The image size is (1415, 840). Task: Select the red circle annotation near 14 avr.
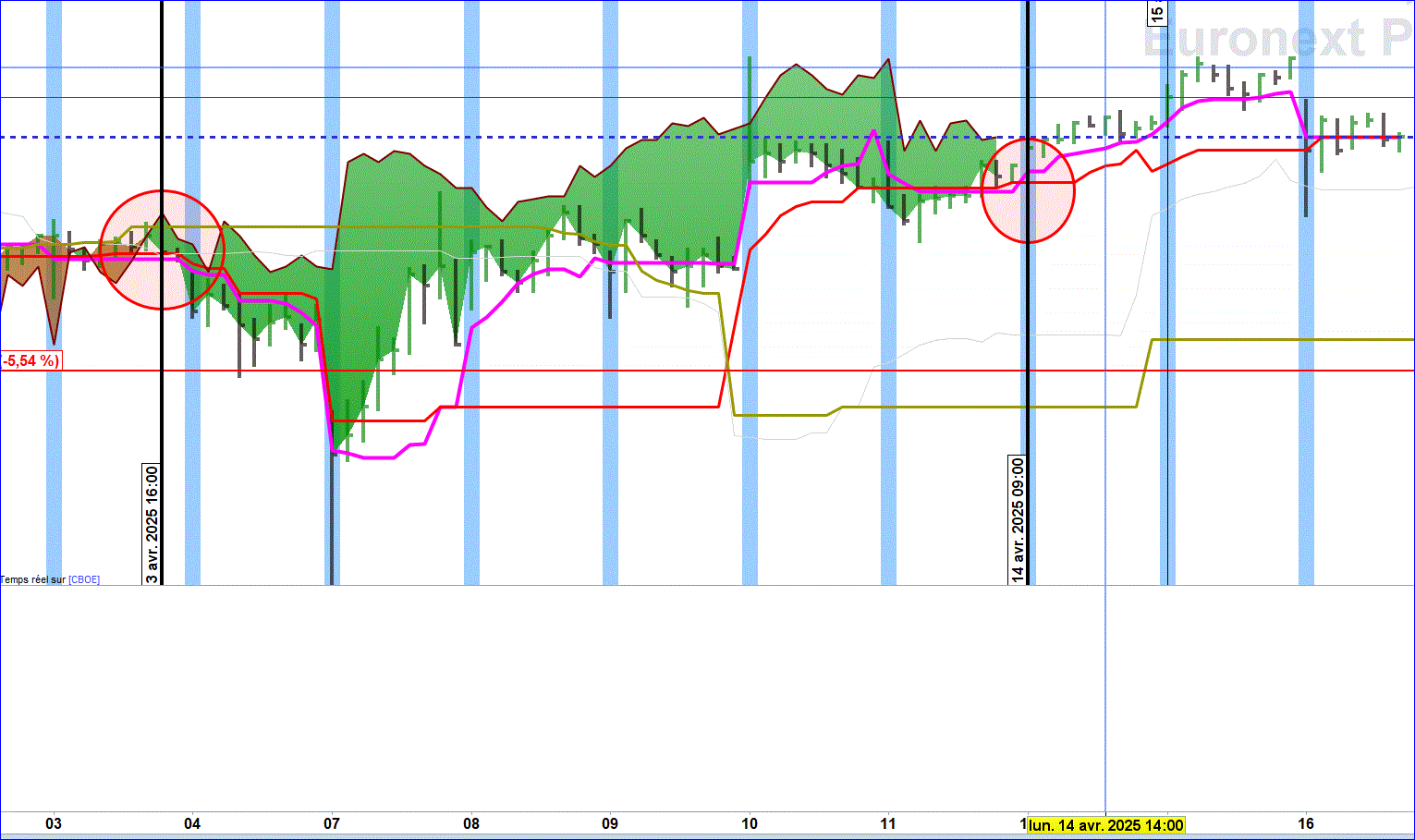1028,190
